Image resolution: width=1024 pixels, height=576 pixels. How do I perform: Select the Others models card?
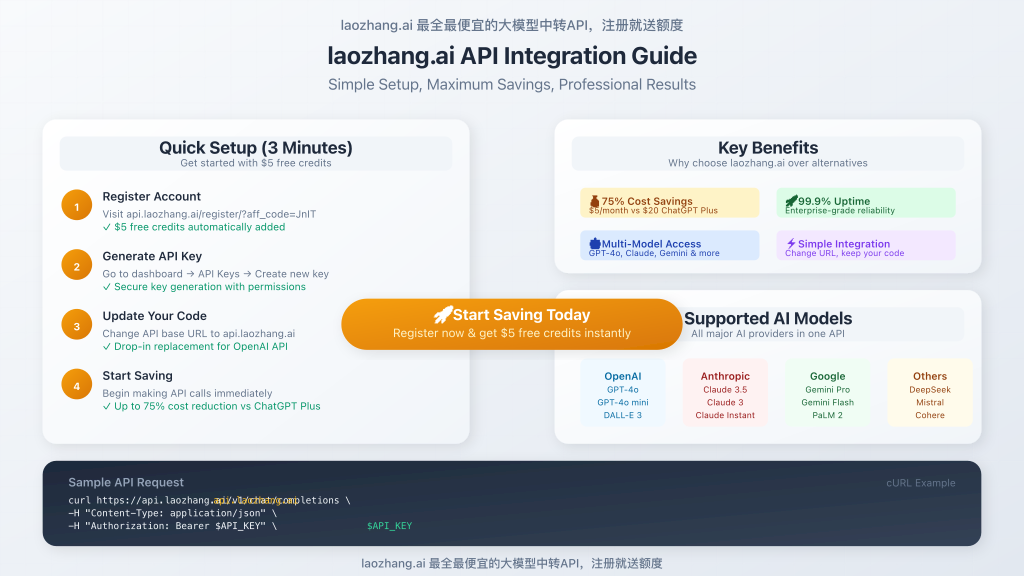pyautogui.click(x=930, y=393)
